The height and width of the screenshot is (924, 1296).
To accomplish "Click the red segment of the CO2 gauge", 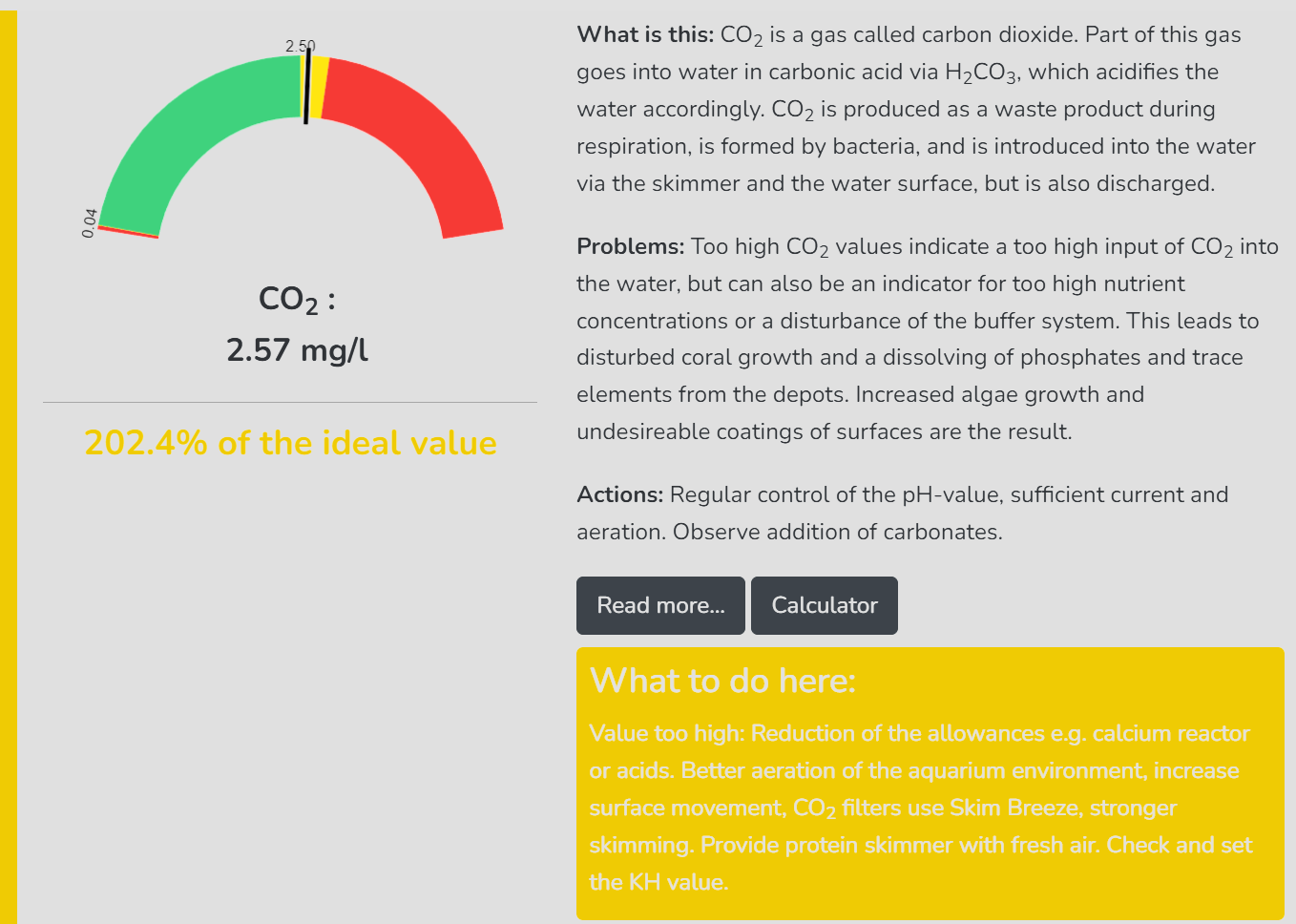I will click(x=420, y=143).
